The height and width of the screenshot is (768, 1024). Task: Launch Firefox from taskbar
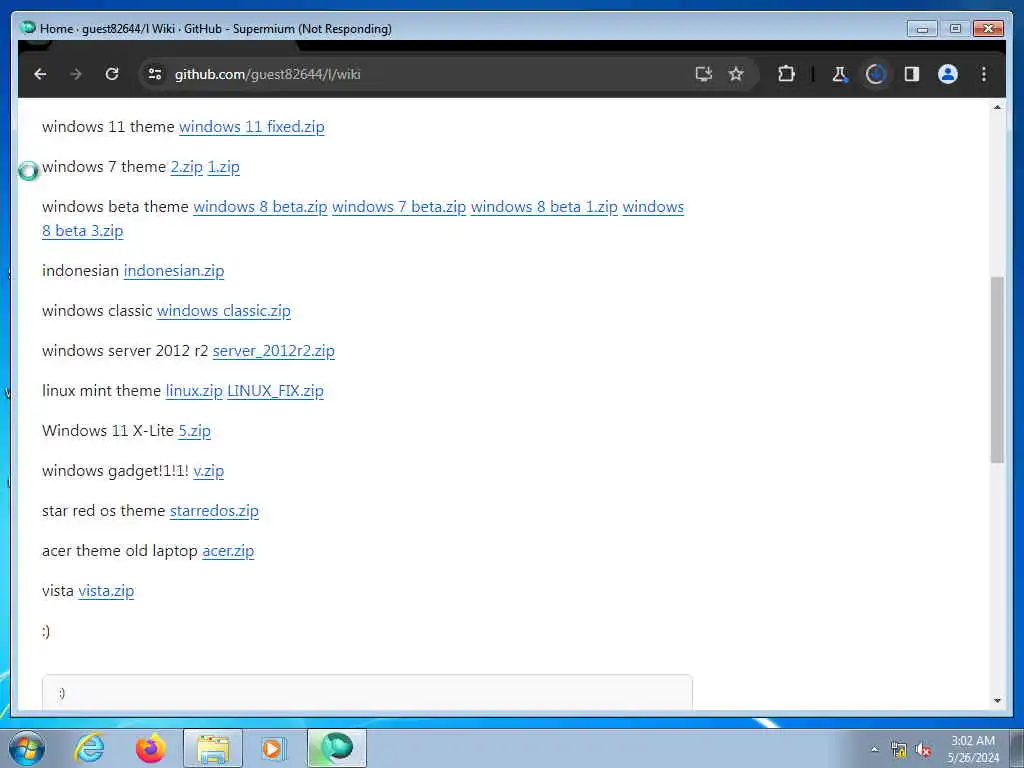(150, 748)
